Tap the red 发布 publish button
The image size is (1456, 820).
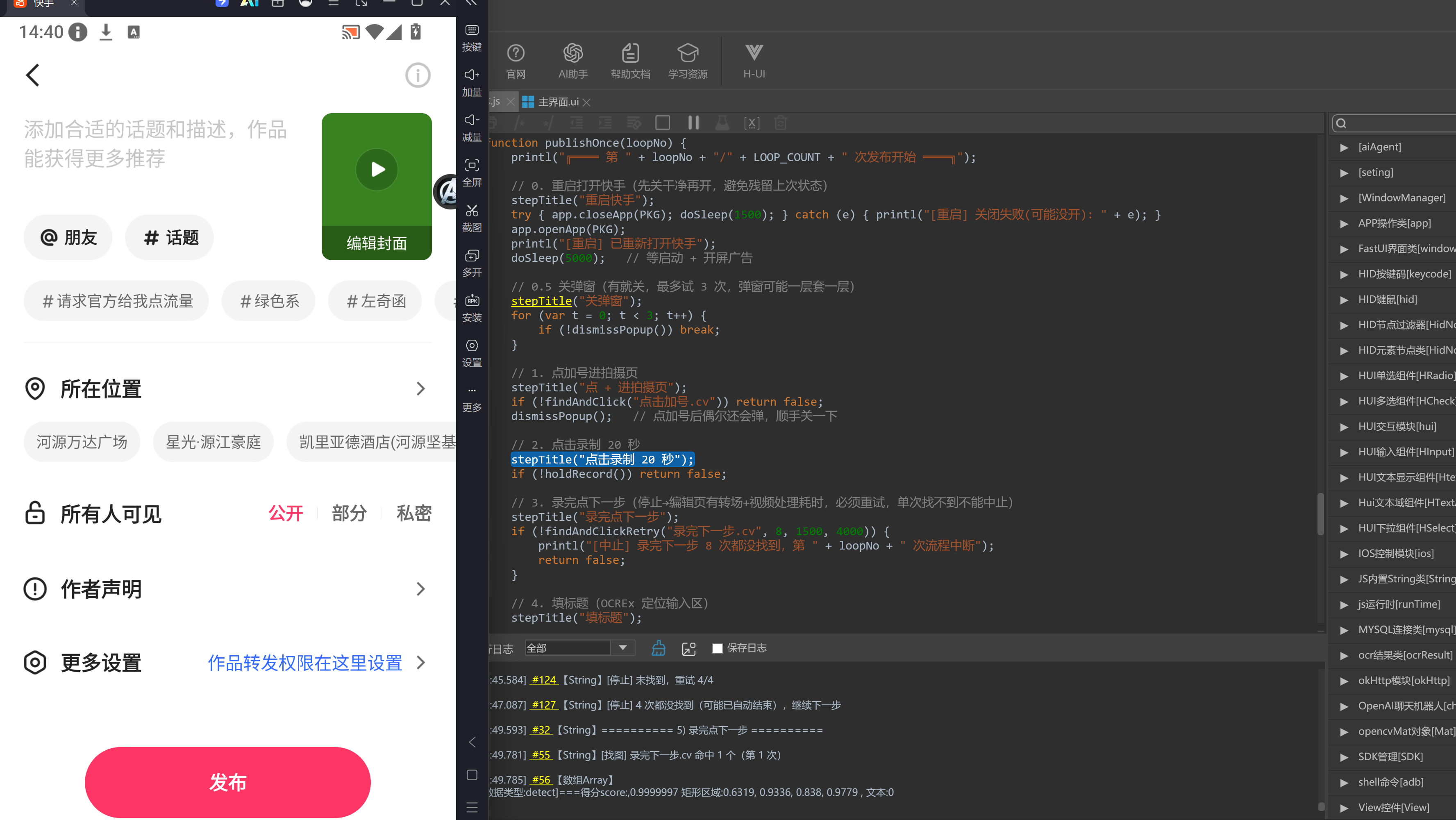point(228,782)
